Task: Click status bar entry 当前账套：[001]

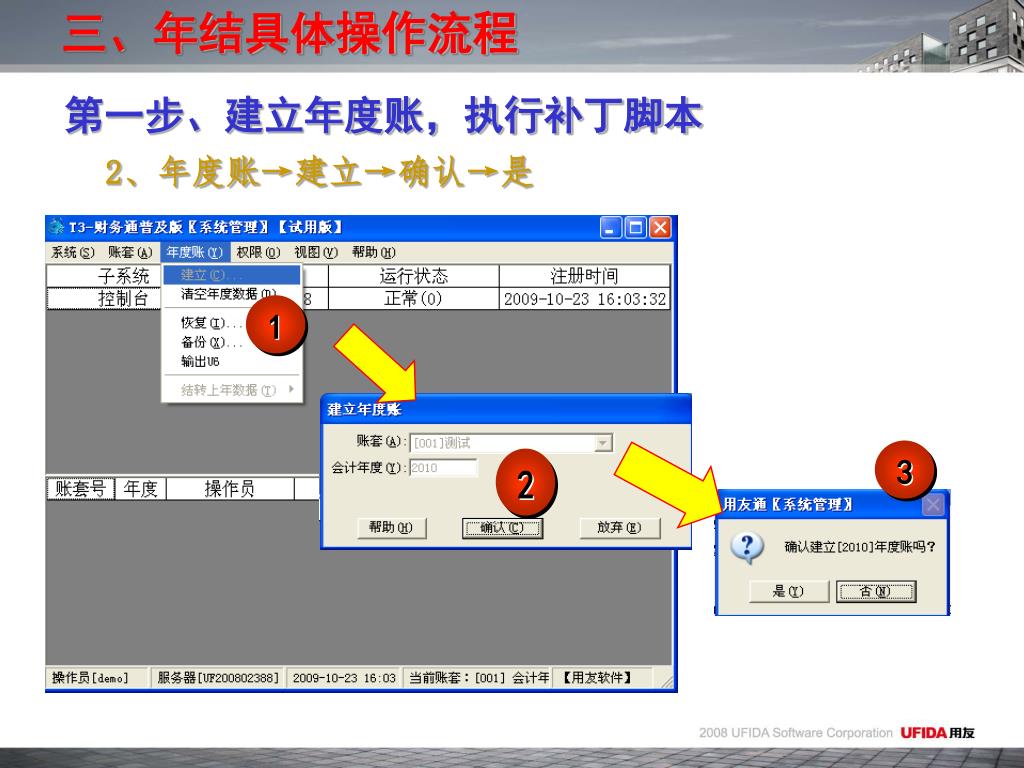Action: pyautogui.click(x=478, y=678)
